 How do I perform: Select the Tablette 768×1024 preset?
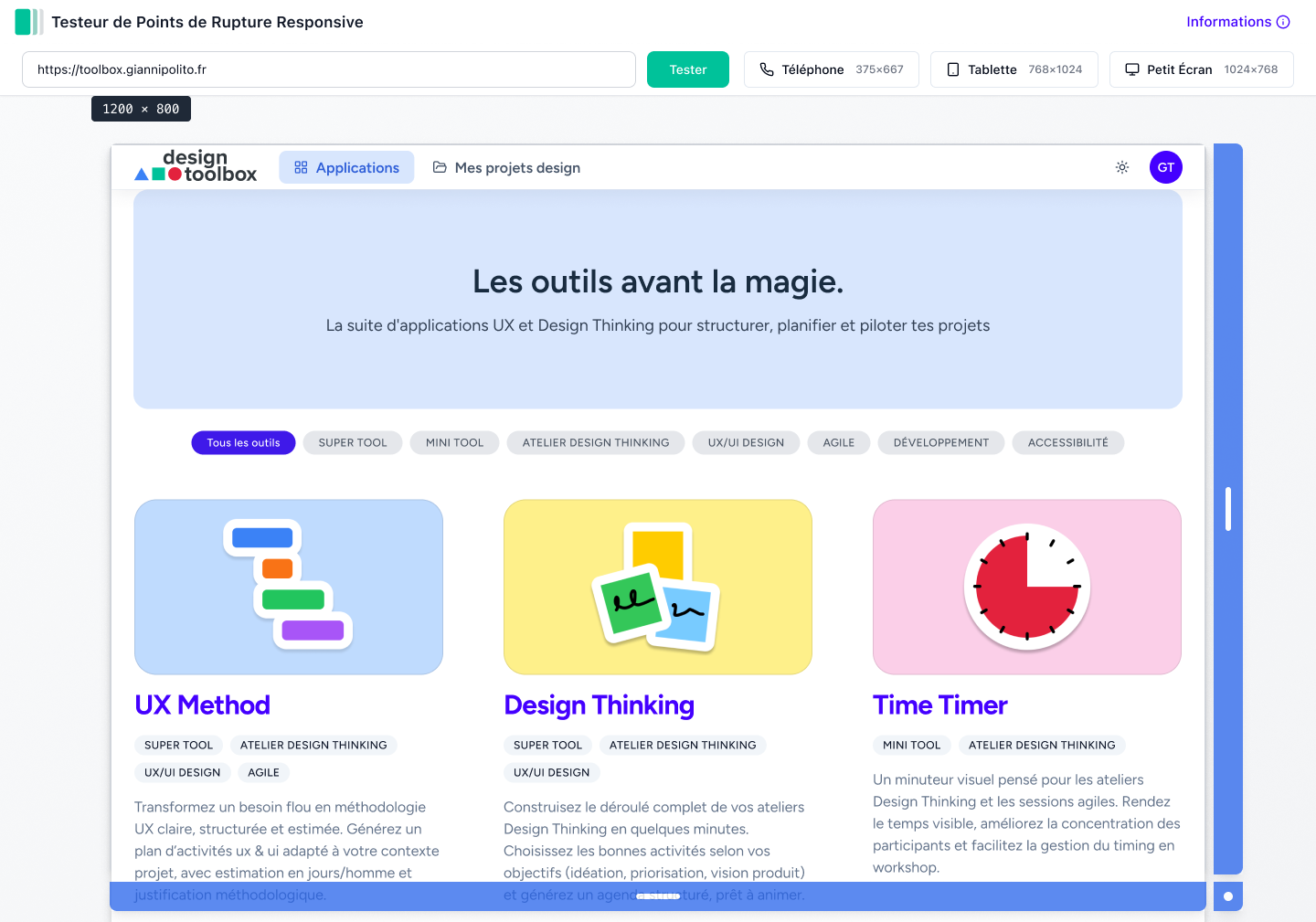1014,69
